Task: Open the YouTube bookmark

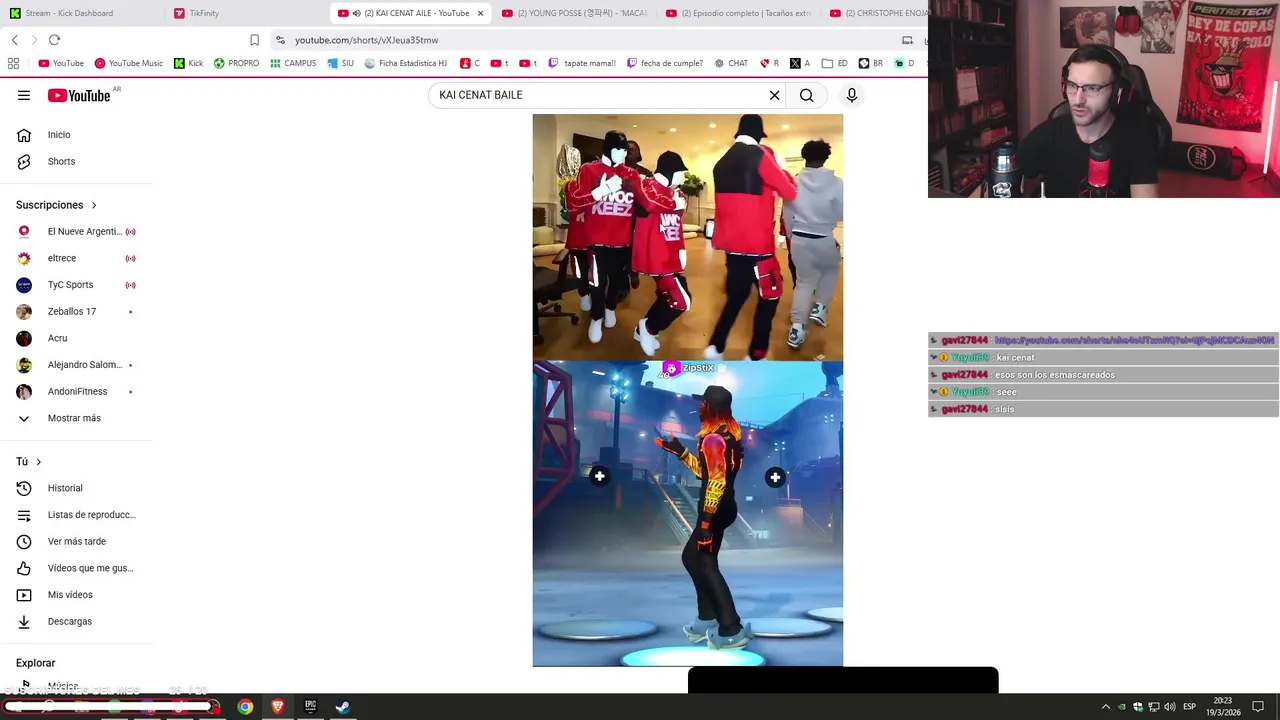Action: pyautogui.click(x=61, y=63)
